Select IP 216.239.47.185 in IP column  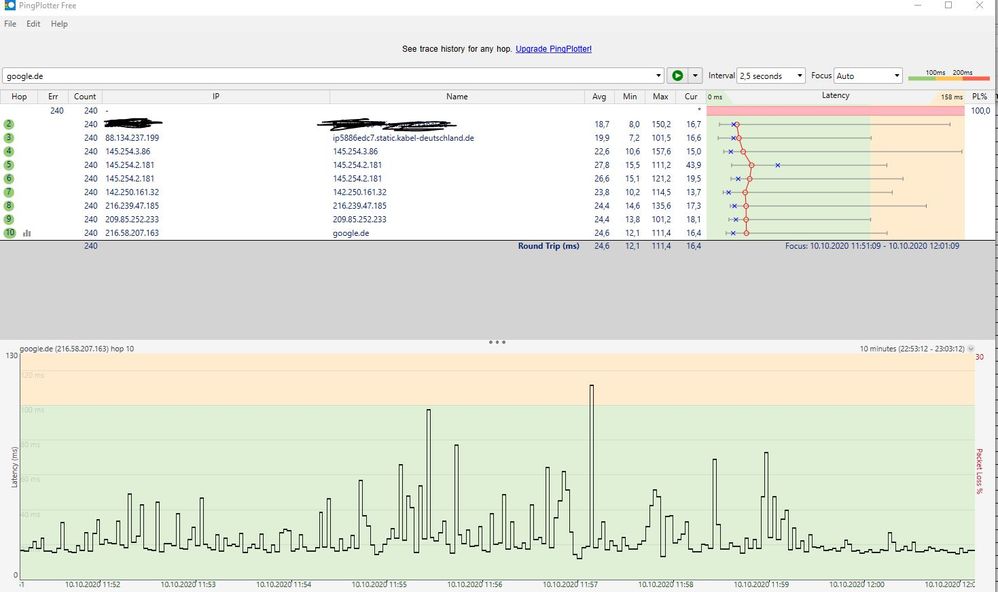(132, 206)
